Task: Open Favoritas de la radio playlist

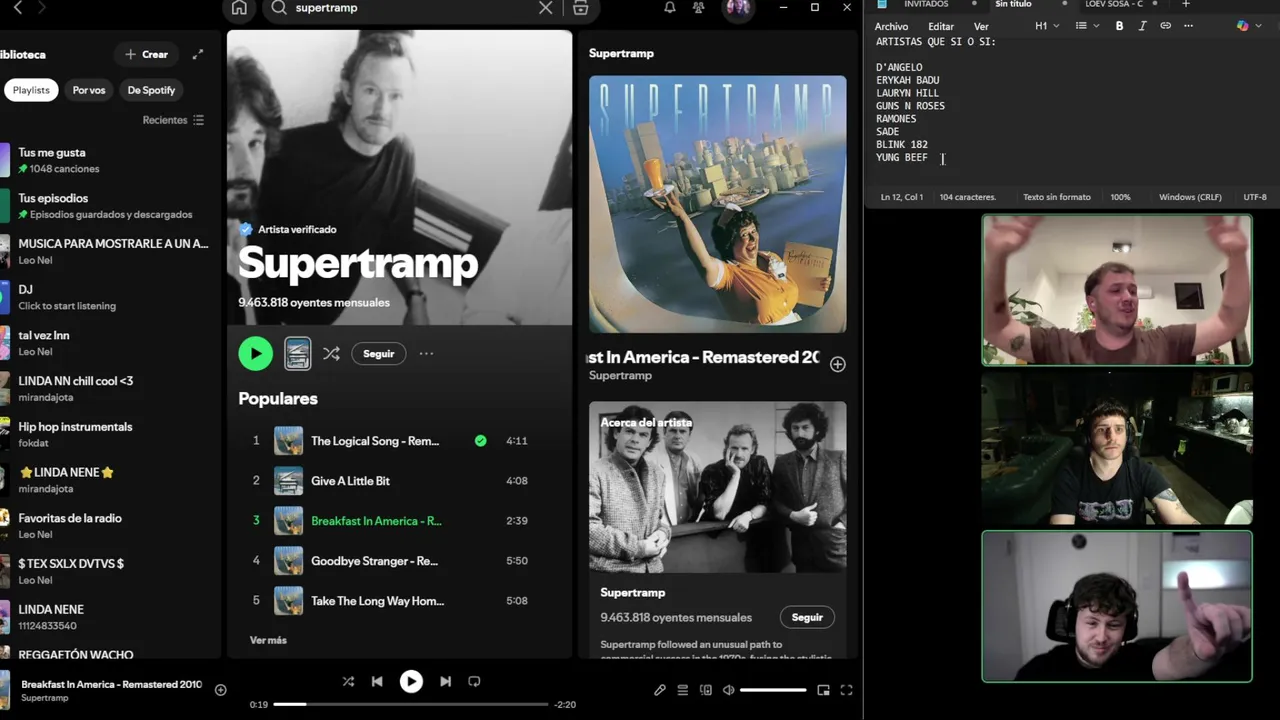Action: point(110,526)
